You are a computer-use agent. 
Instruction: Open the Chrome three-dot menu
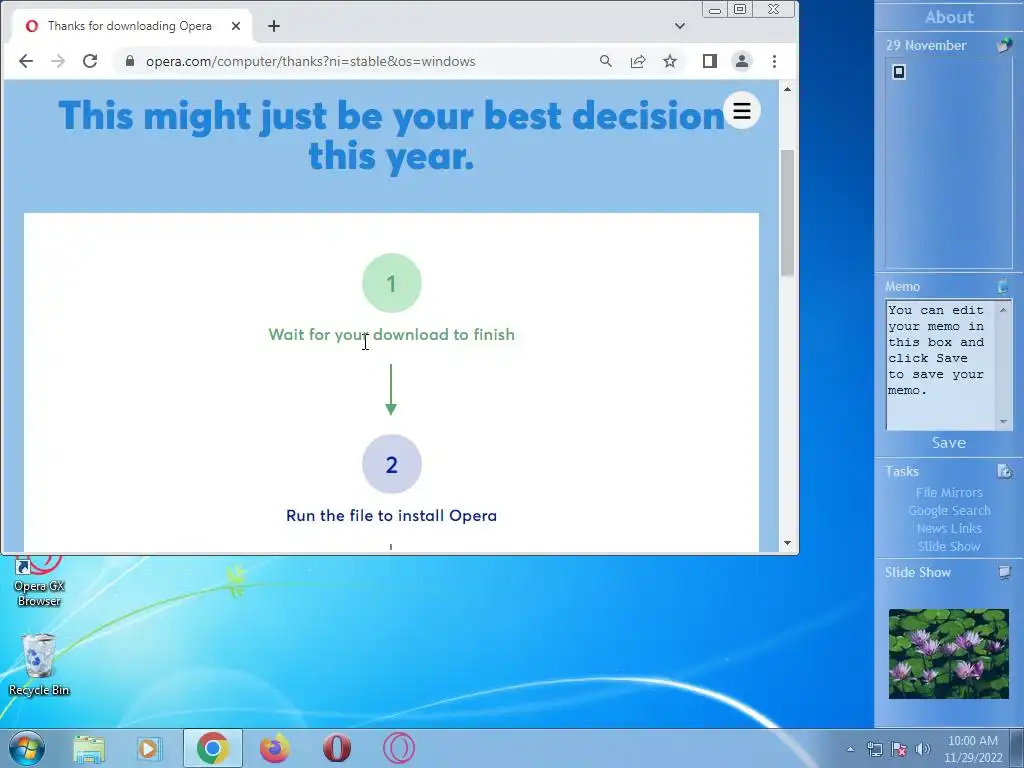point(775,61)
